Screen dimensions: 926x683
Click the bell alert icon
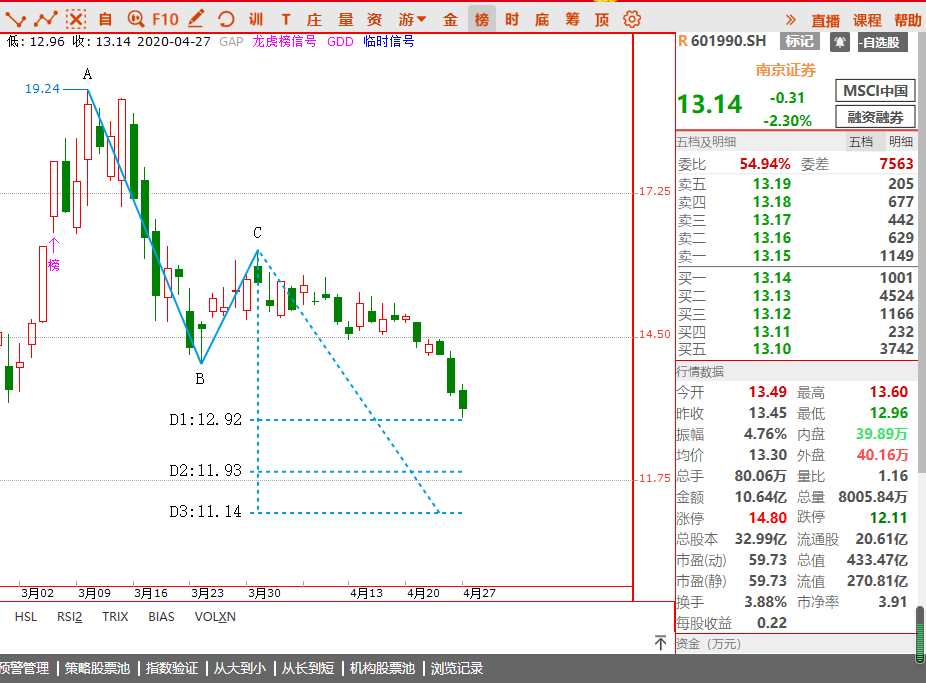tap(840, 43)
